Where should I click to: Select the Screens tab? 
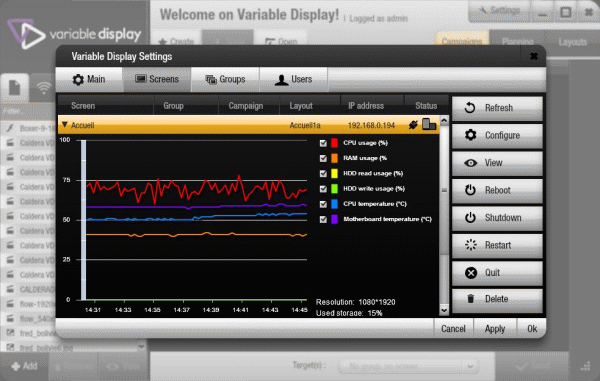tap(157, 80)
